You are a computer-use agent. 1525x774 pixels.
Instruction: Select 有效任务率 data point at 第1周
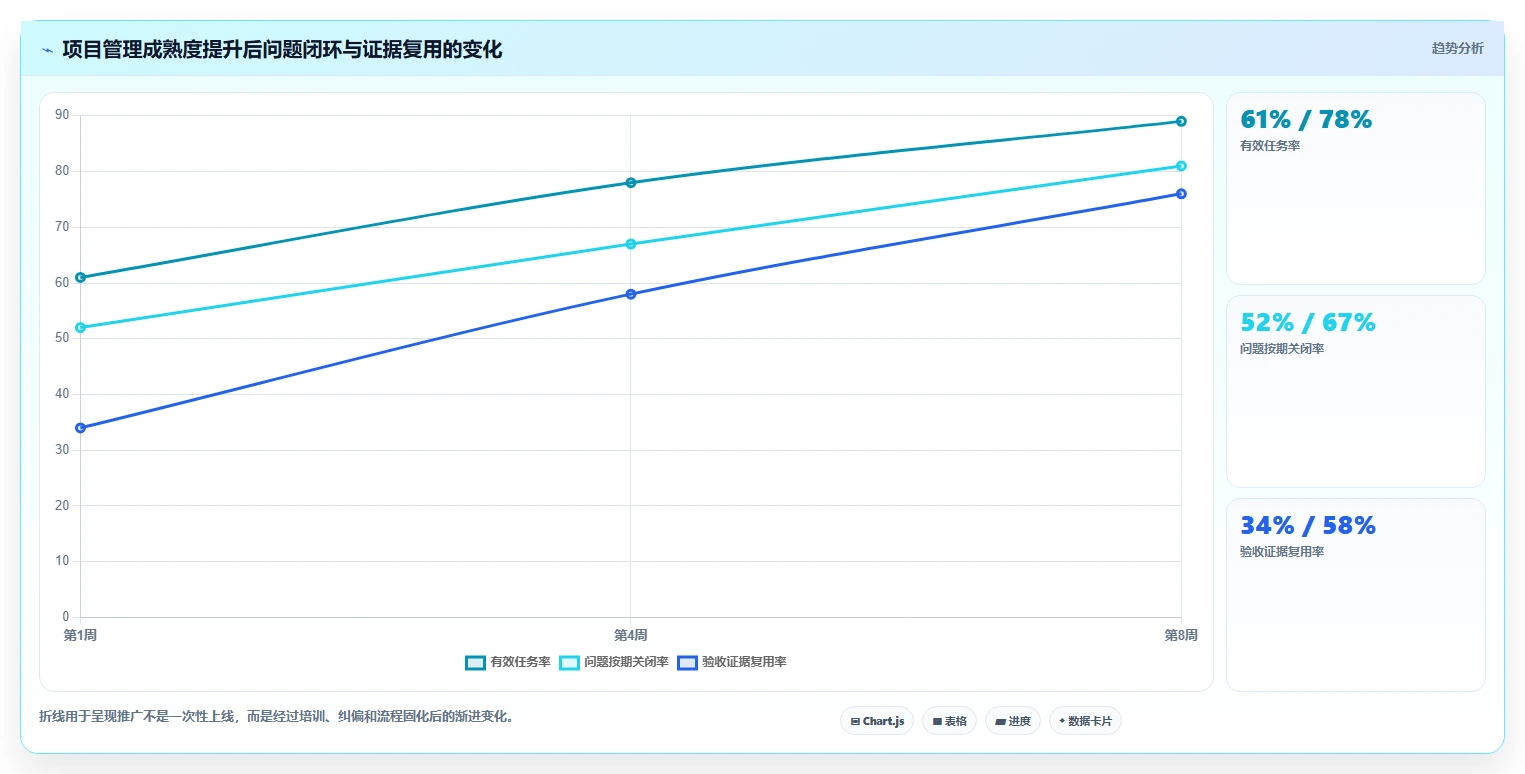point(81,277)
